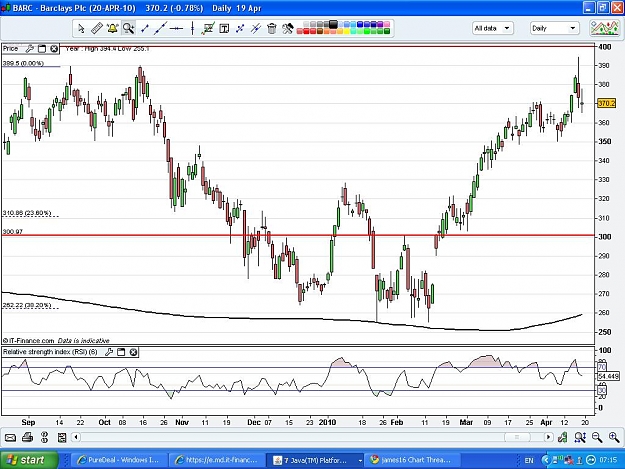Click the link chain icon at bottom left

click(x=44, y=438)
